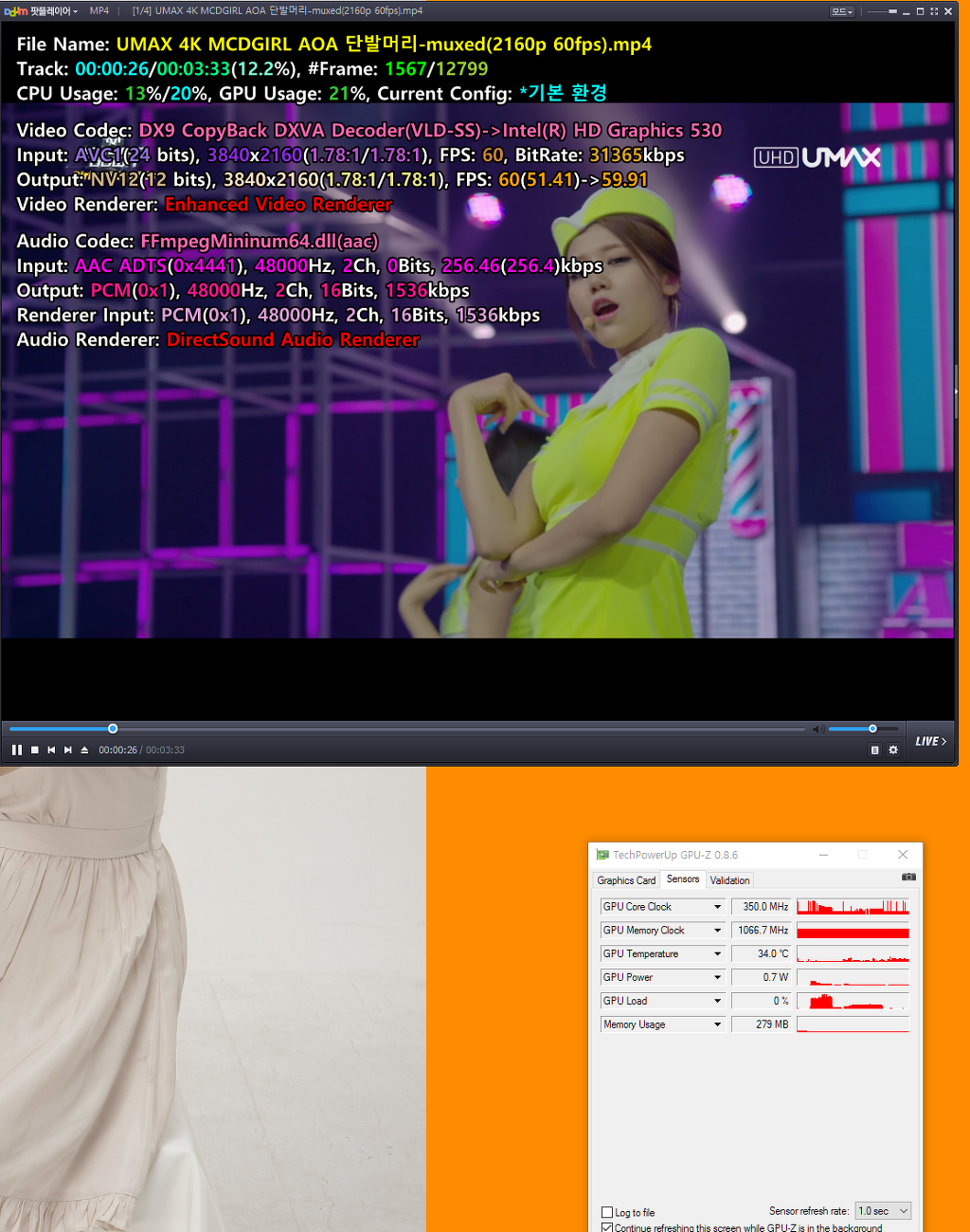Skip to the next track

point(67,750)
